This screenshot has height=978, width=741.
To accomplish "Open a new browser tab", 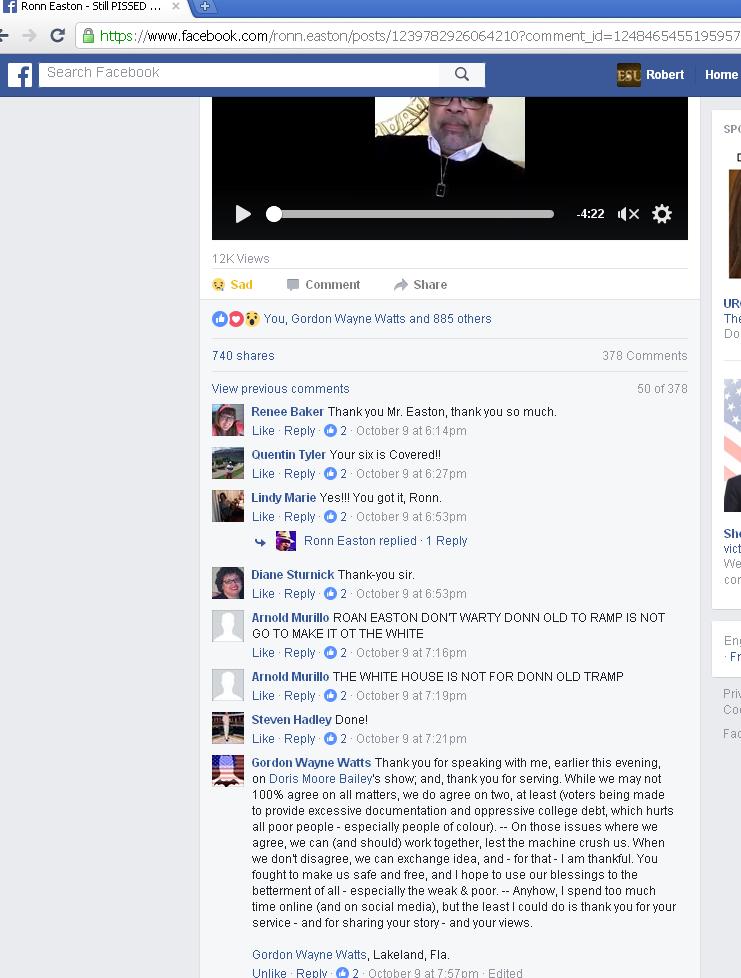I will (x=204, y=7).
